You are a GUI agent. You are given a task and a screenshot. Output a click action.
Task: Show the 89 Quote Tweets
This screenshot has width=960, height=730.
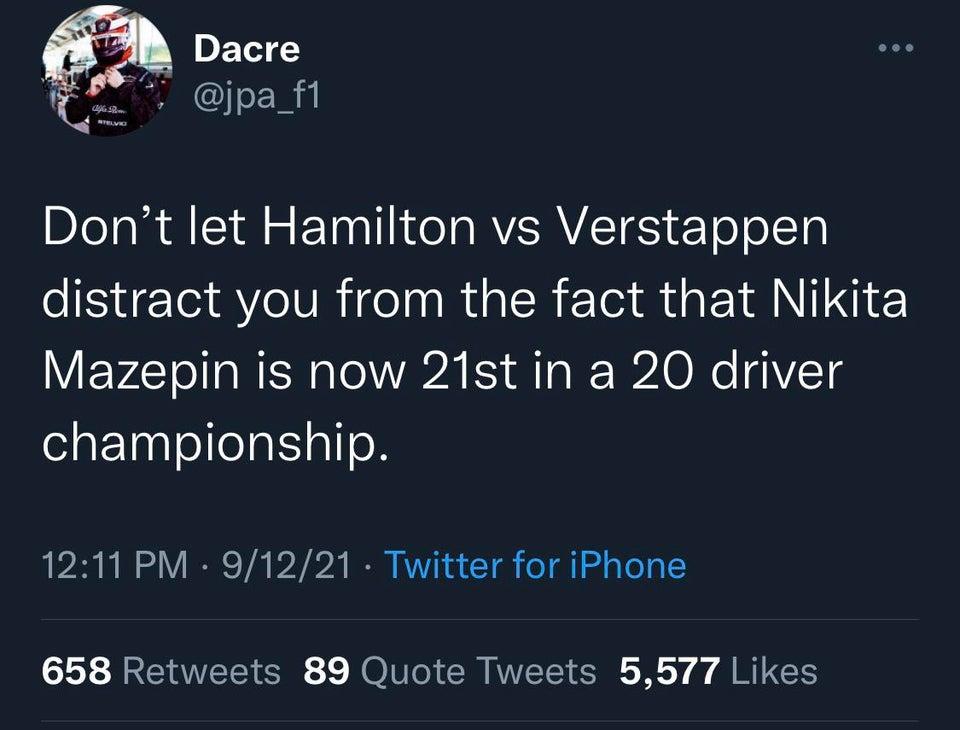coord(449,671)
